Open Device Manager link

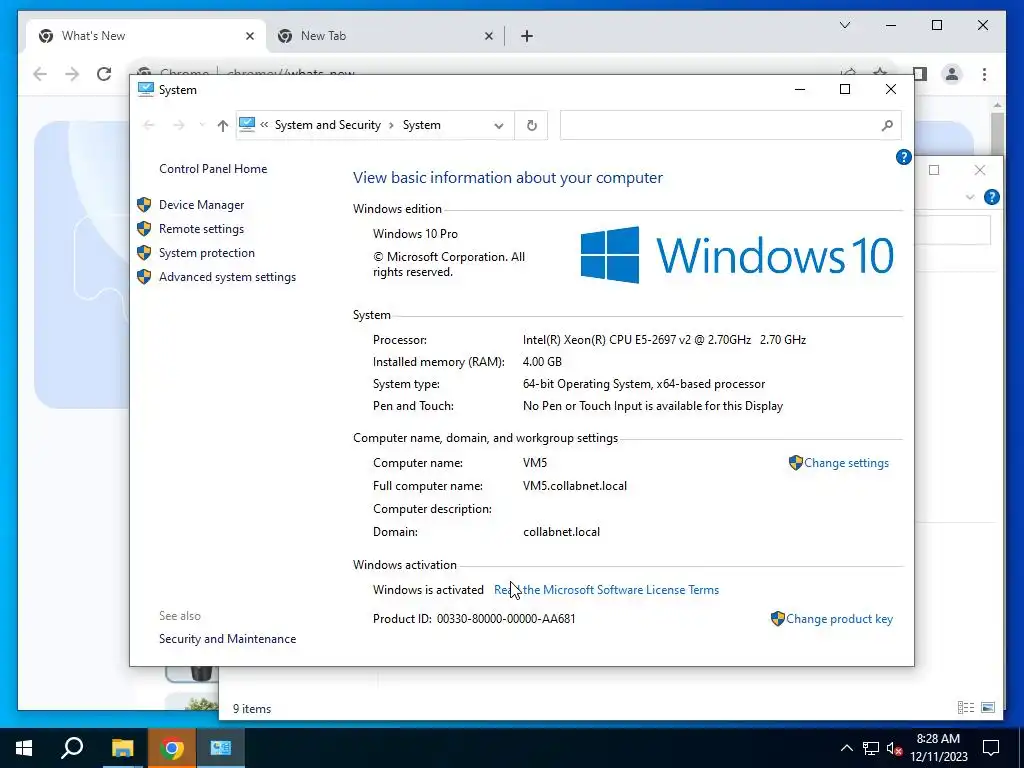(x=201, y=205)
